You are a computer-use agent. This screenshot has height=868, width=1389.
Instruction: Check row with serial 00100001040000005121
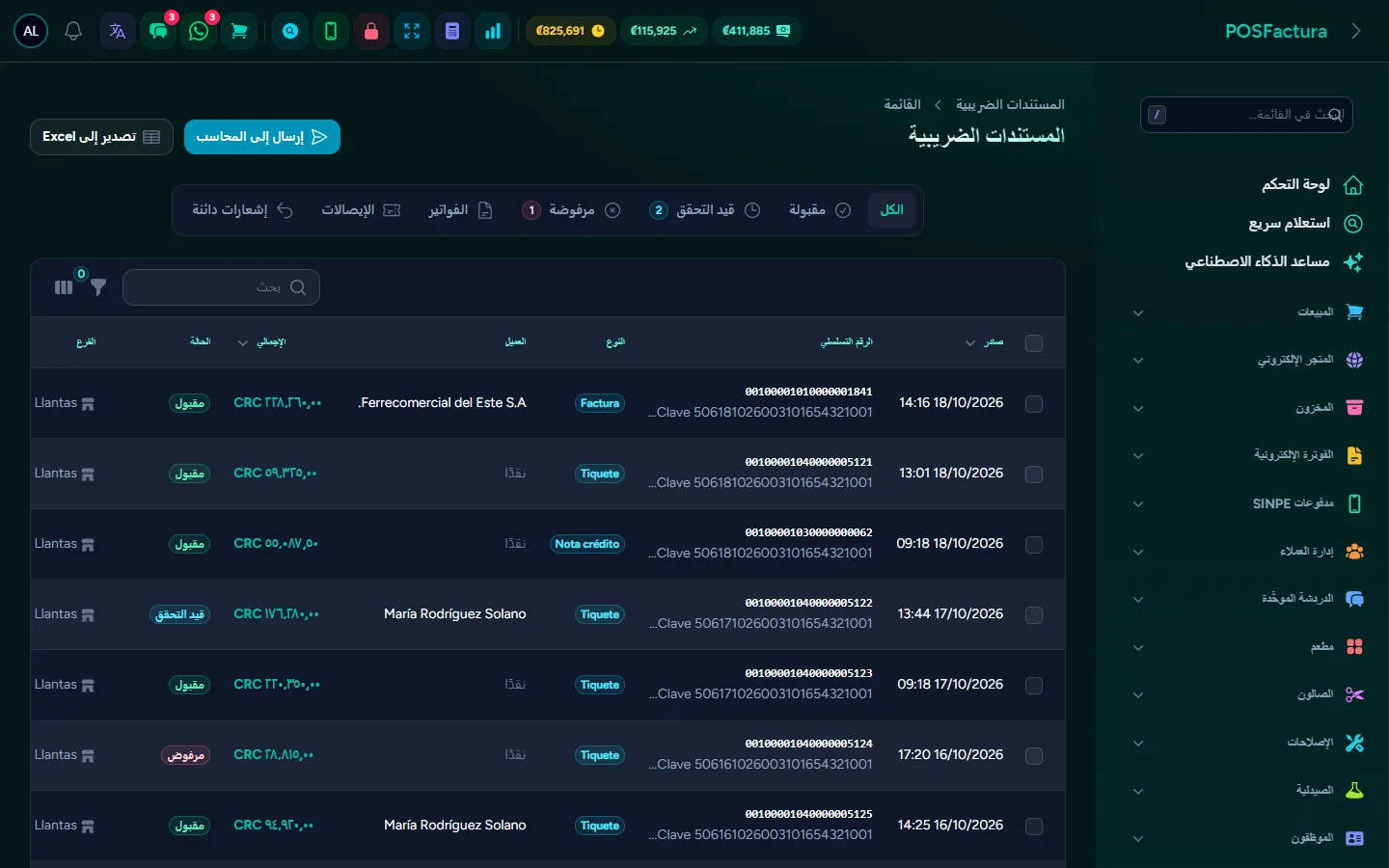[x=1034, y=475]
